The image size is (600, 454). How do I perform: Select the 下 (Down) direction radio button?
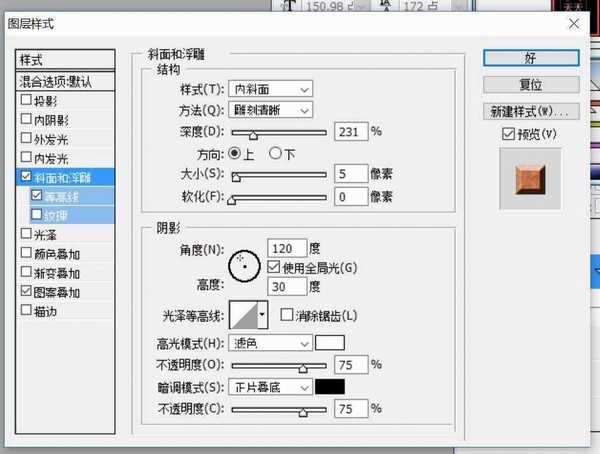[276, 153]
